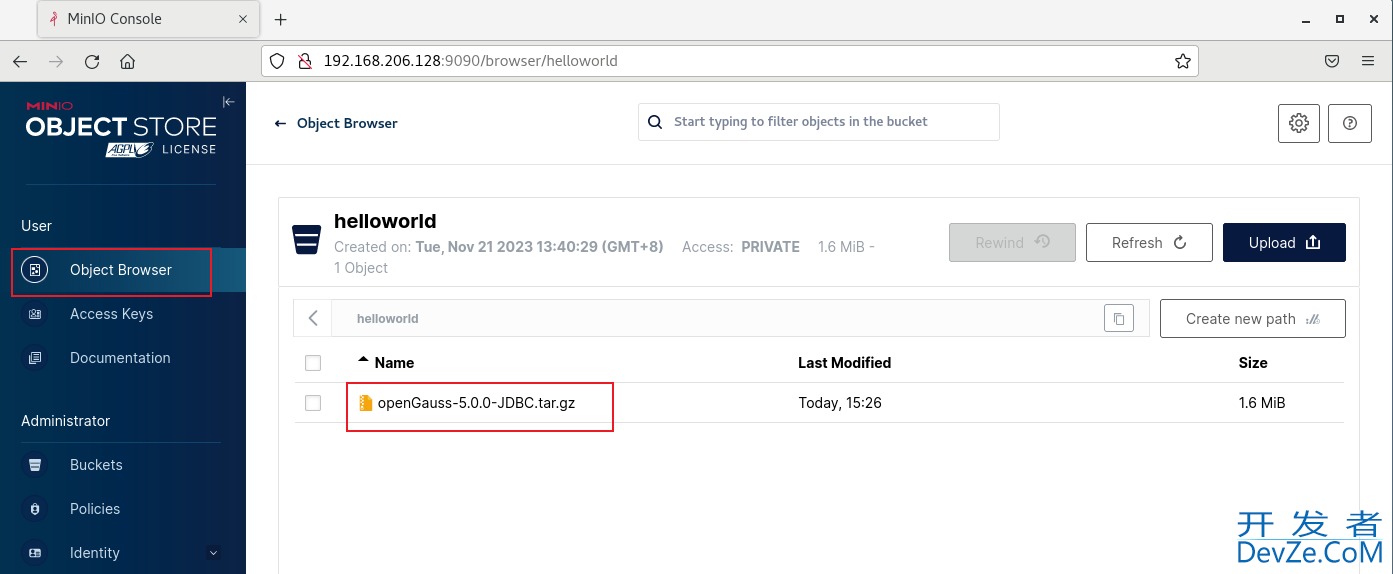The width and height of the screenshot is (1393, 574).
Task: Open Object Browser in sidebar
Action: point(122,270)
